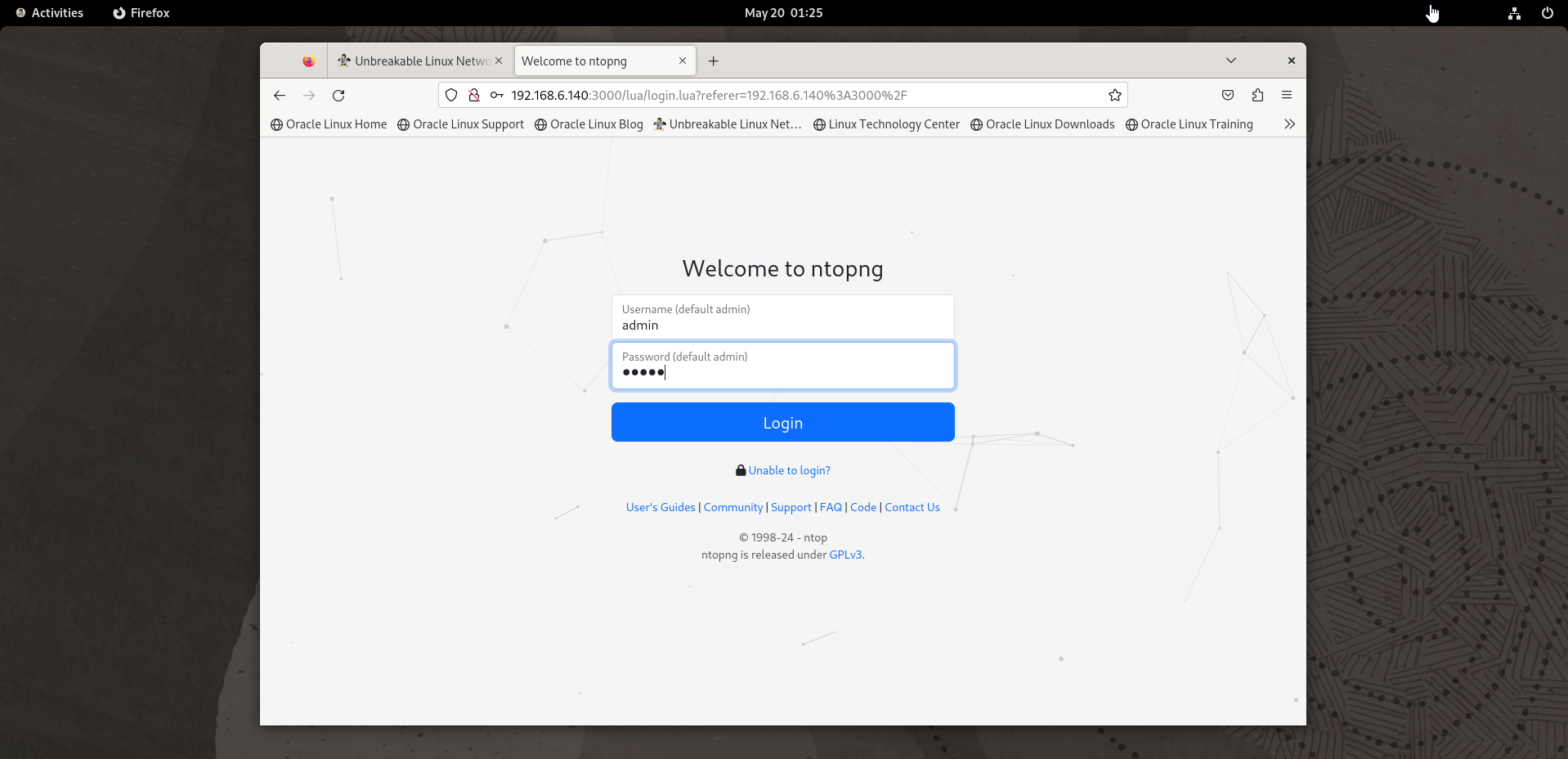Open the Support footer link
Viewport: 1568px width, 759px height.
point(791,508)
